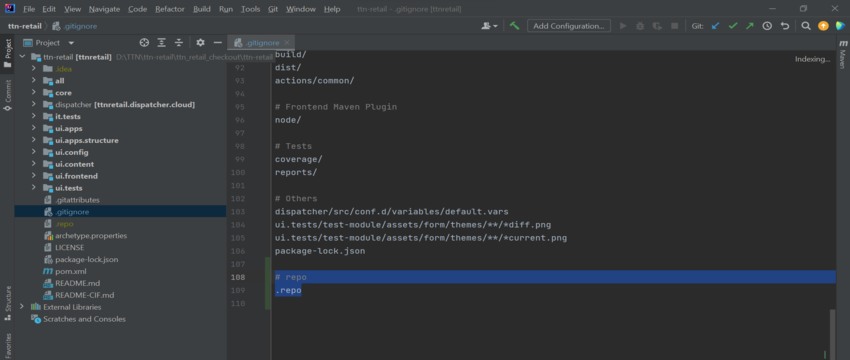Screen dimensions: 850x360
Task: Toggle the Structure tool window tab
Action: (8, 298)
